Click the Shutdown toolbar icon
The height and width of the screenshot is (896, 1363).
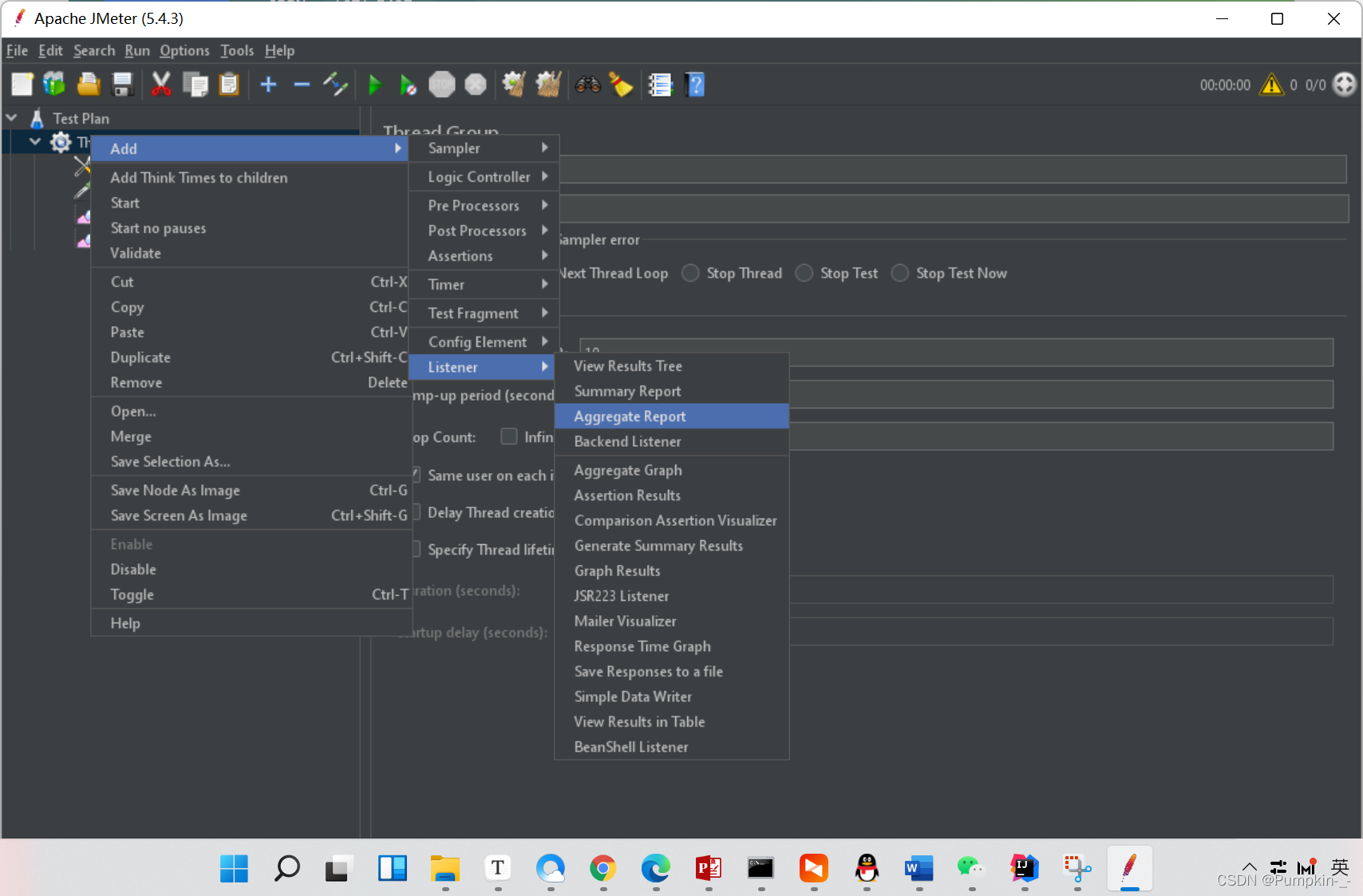[x=476, y=85]
